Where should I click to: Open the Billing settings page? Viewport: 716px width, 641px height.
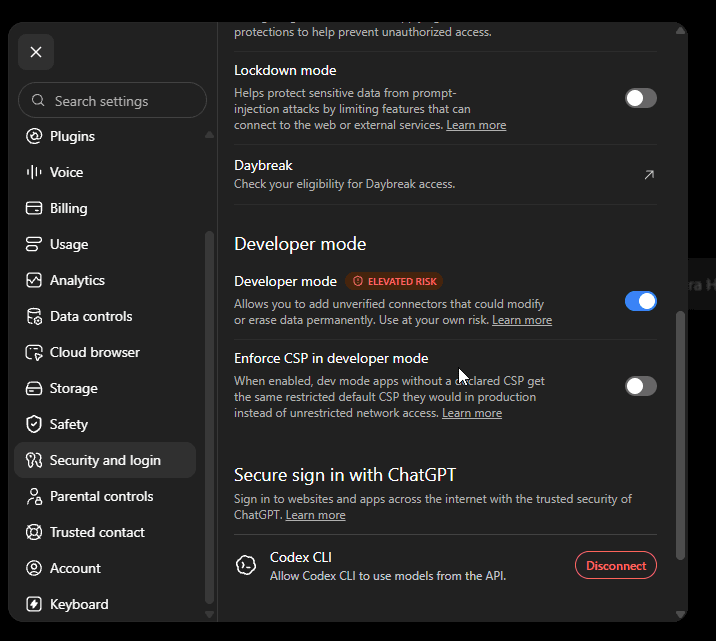105,208
